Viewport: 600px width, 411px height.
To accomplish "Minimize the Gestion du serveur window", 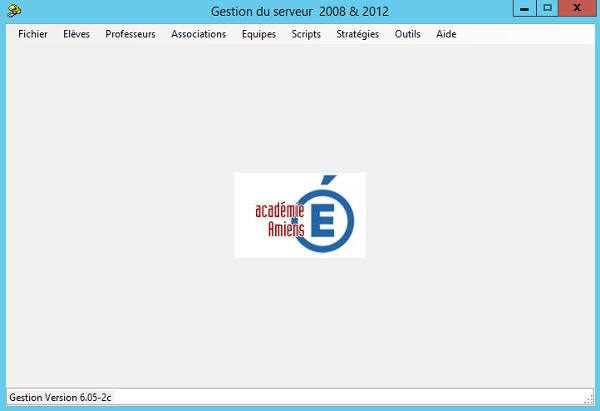I will [525, 8].
